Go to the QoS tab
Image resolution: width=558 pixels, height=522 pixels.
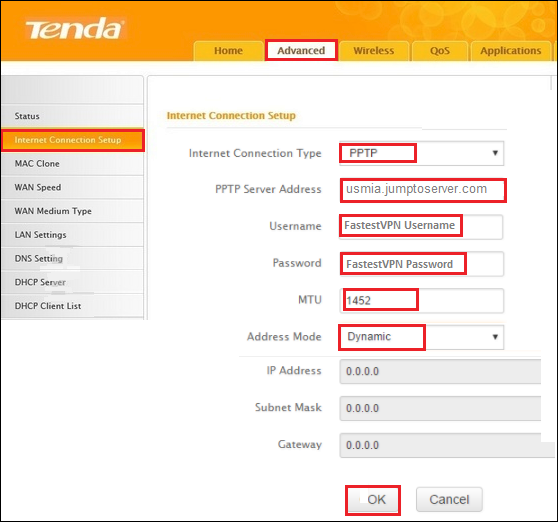tap(440, 51)
